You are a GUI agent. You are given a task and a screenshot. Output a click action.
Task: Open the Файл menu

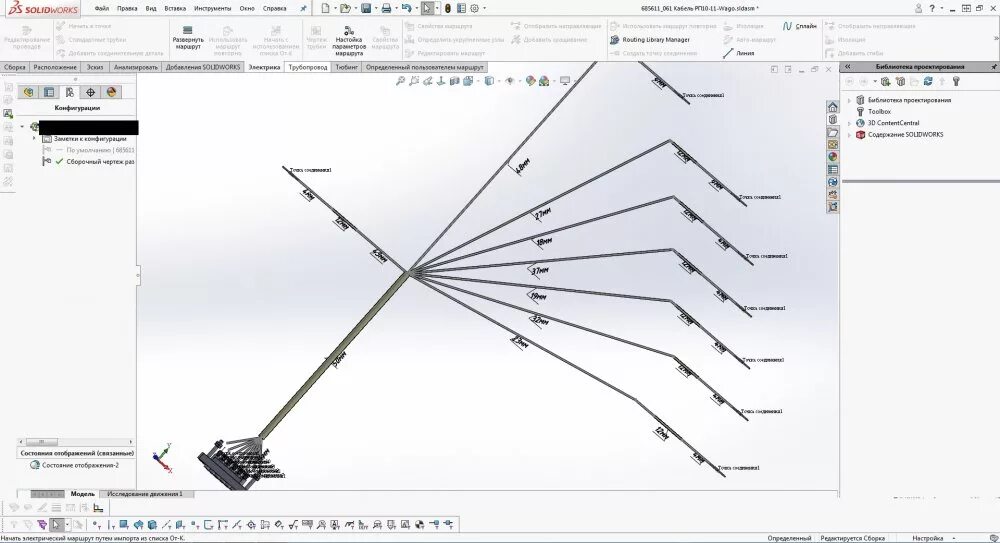click(x=101, y=8)
